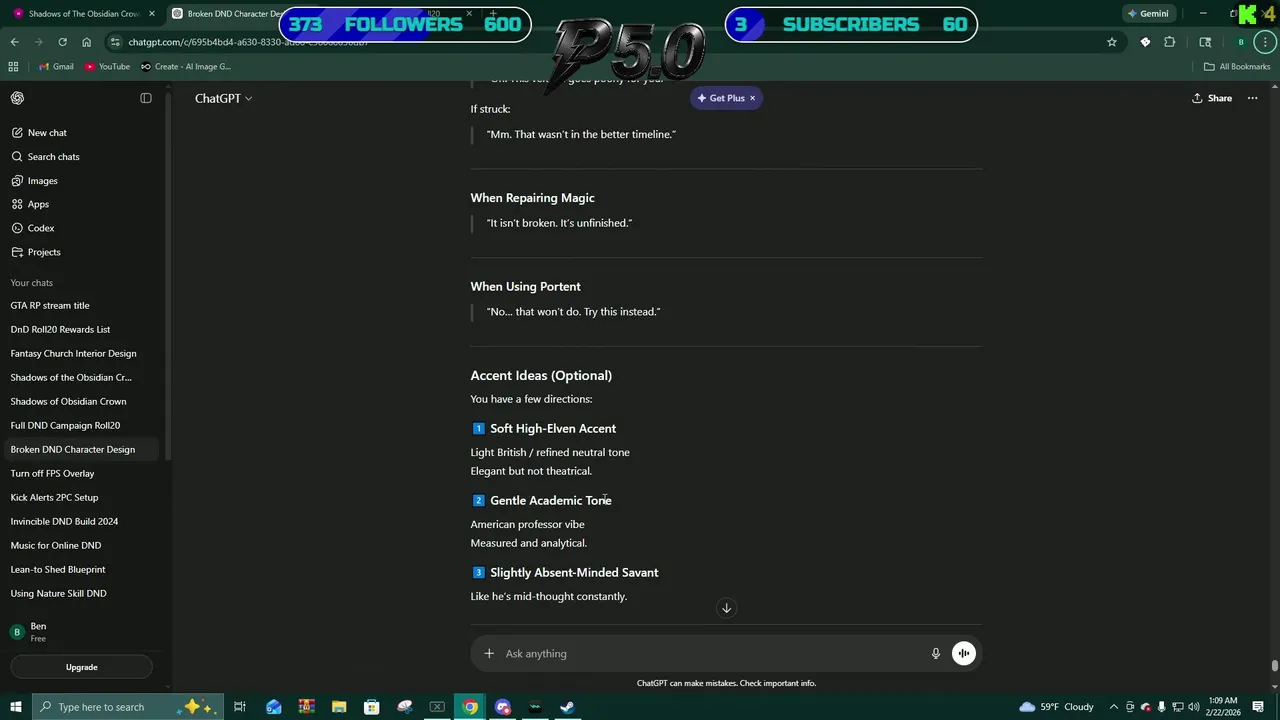Click the address bar URL
This screenshot has height=720, width=1280.
[248, 42]
